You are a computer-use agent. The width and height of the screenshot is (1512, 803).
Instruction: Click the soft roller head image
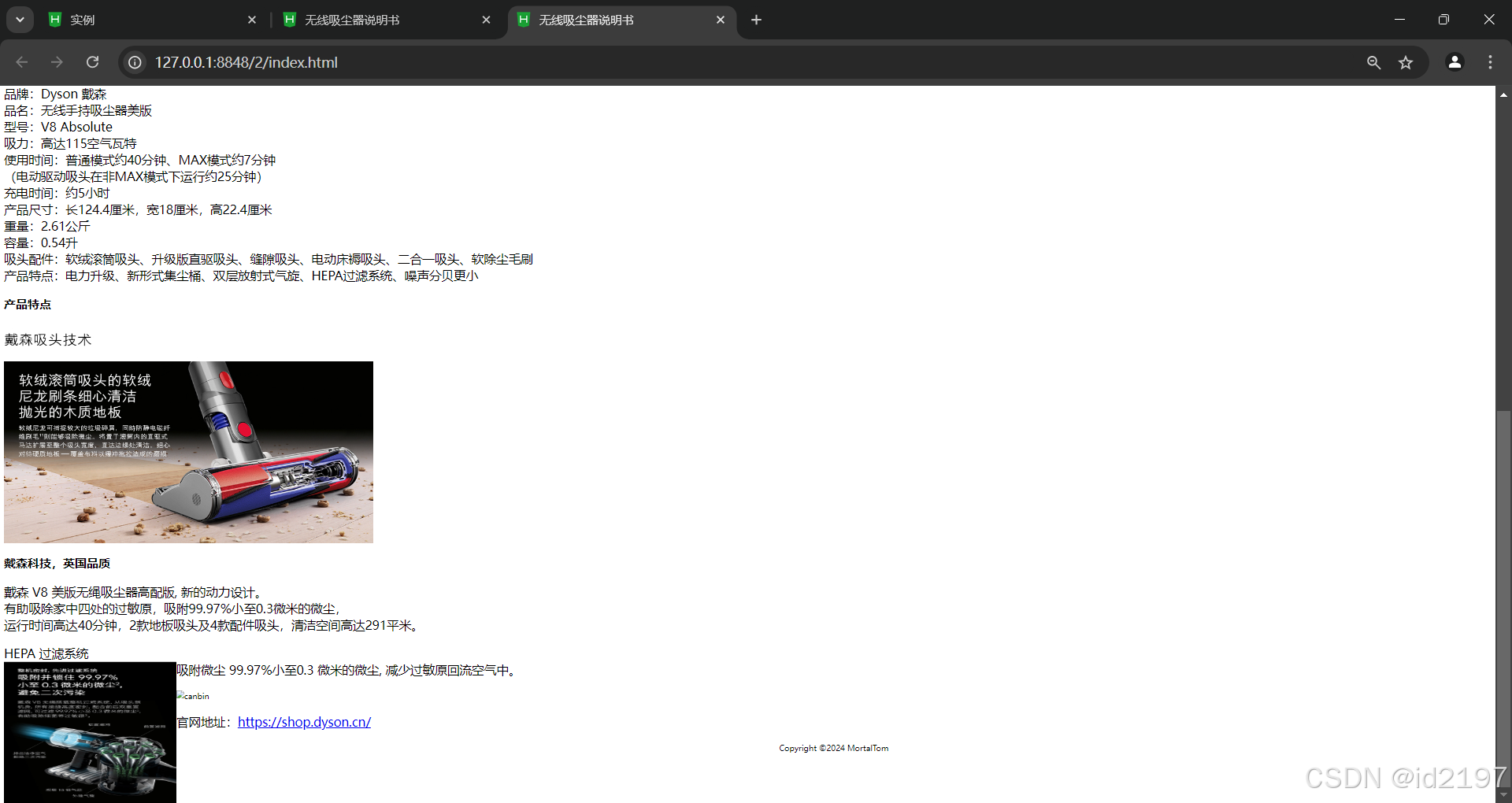coord(188,452)
